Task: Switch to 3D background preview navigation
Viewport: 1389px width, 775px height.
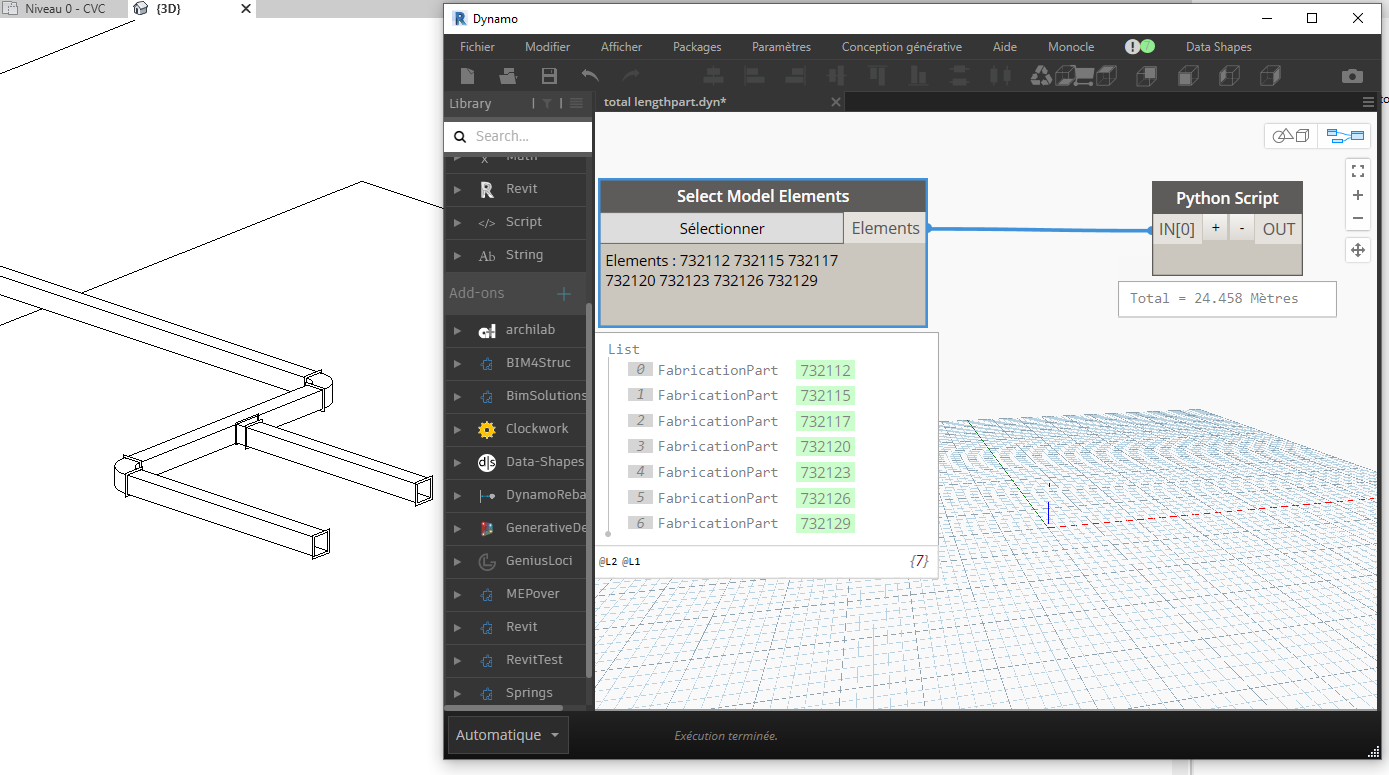Action: coord(1291,136)
